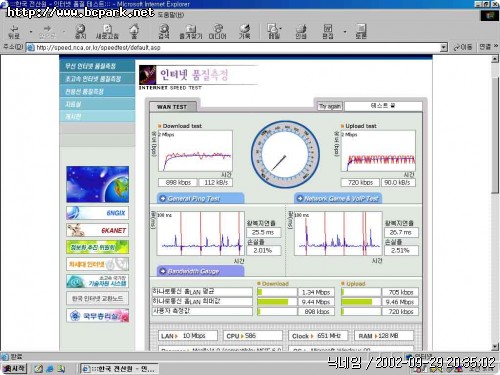Click the earth and comet banner image

click(97, 184)
